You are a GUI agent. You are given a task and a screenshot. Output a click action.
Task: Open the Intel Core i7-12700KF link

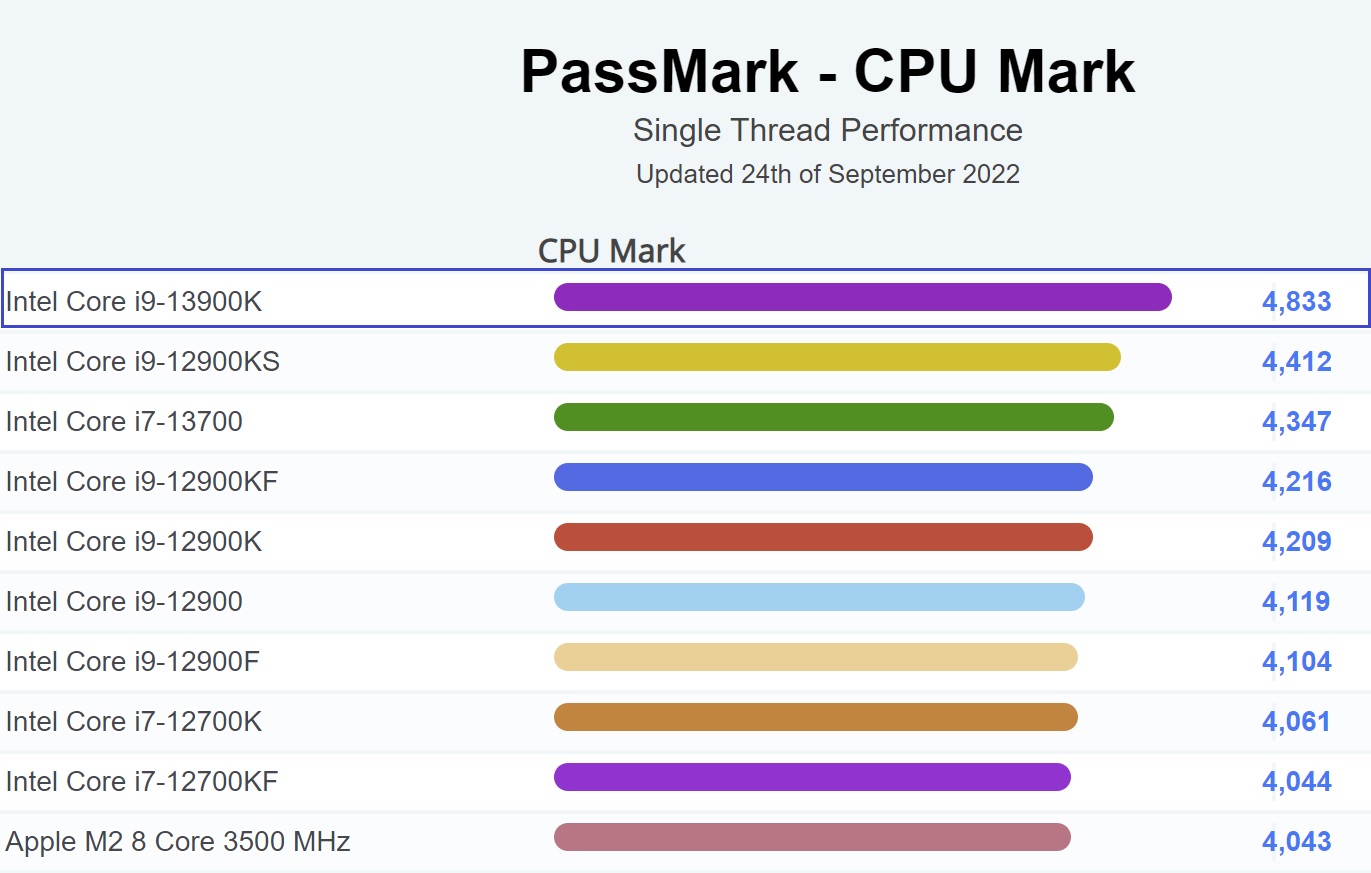point(142,781)
